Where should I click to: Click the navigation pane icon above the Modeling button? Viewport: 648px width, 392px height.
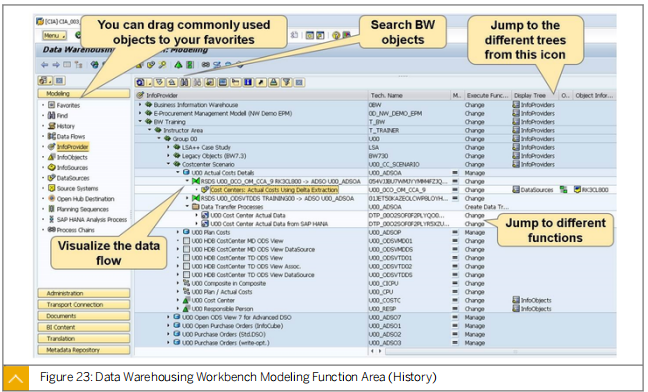[x=45, y=81]
